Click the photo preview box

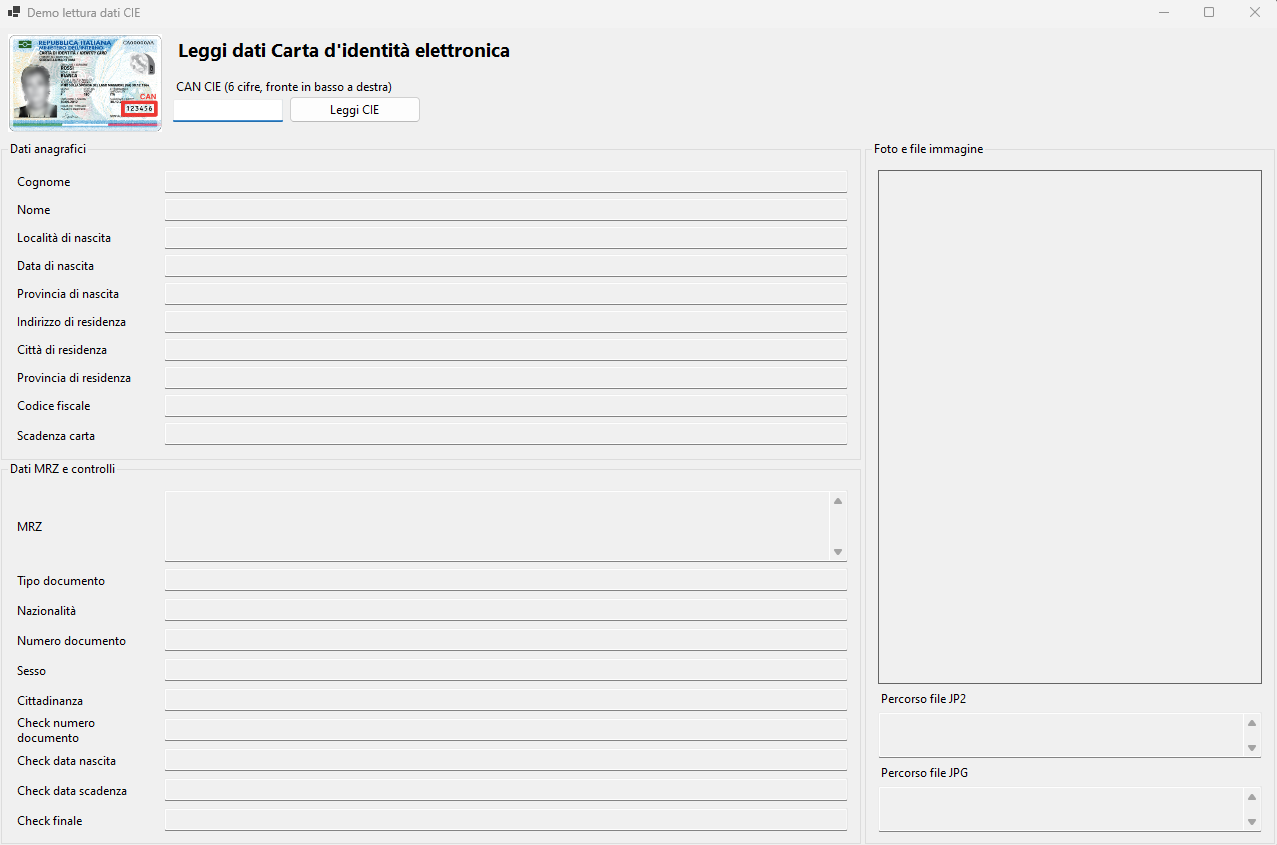1069,427
